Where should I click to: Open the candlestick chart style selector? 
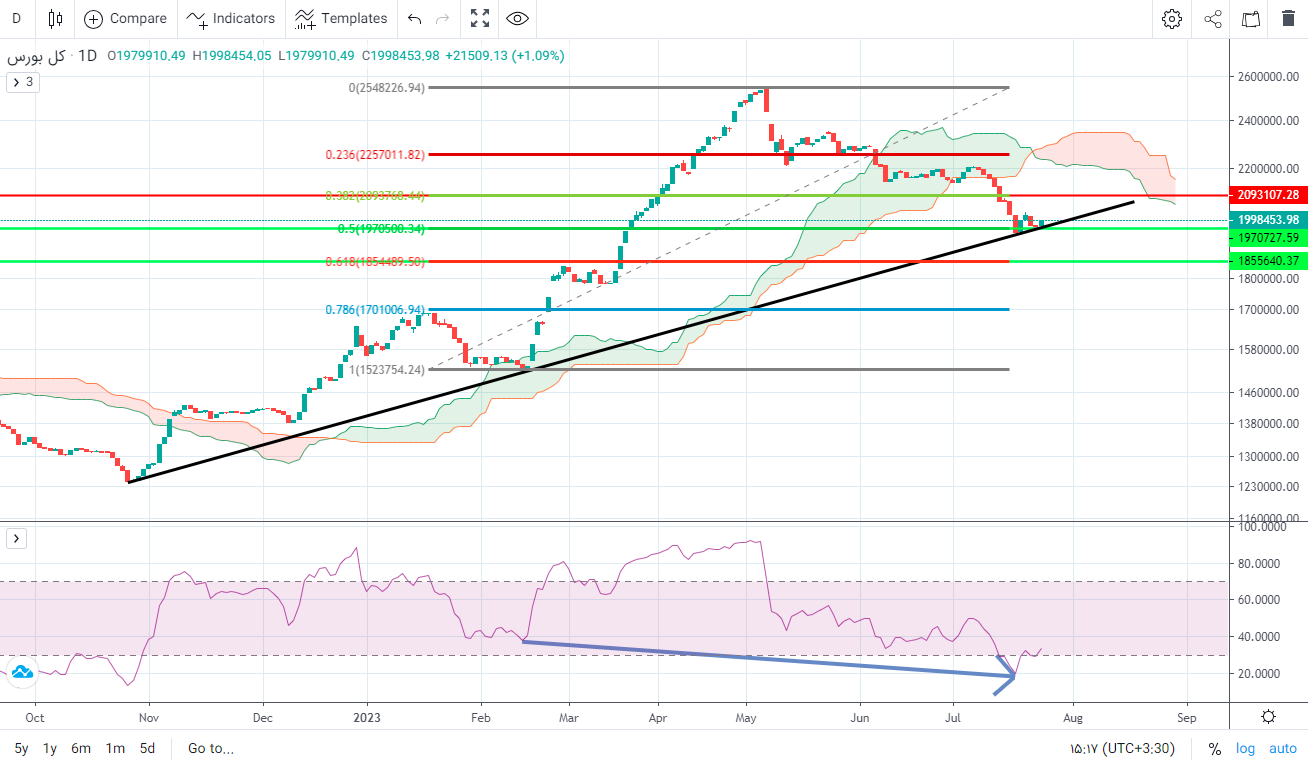point(54,18)
